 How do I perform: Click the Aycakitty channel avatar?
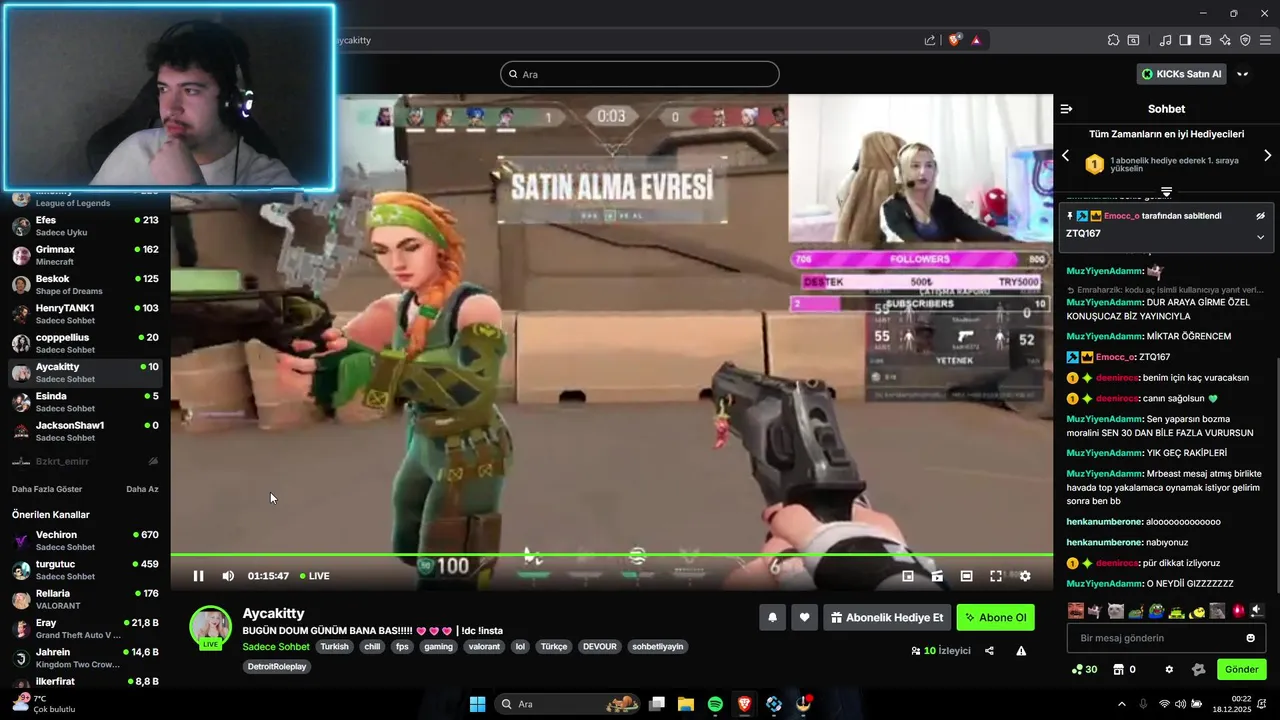(x=210, y=627)
